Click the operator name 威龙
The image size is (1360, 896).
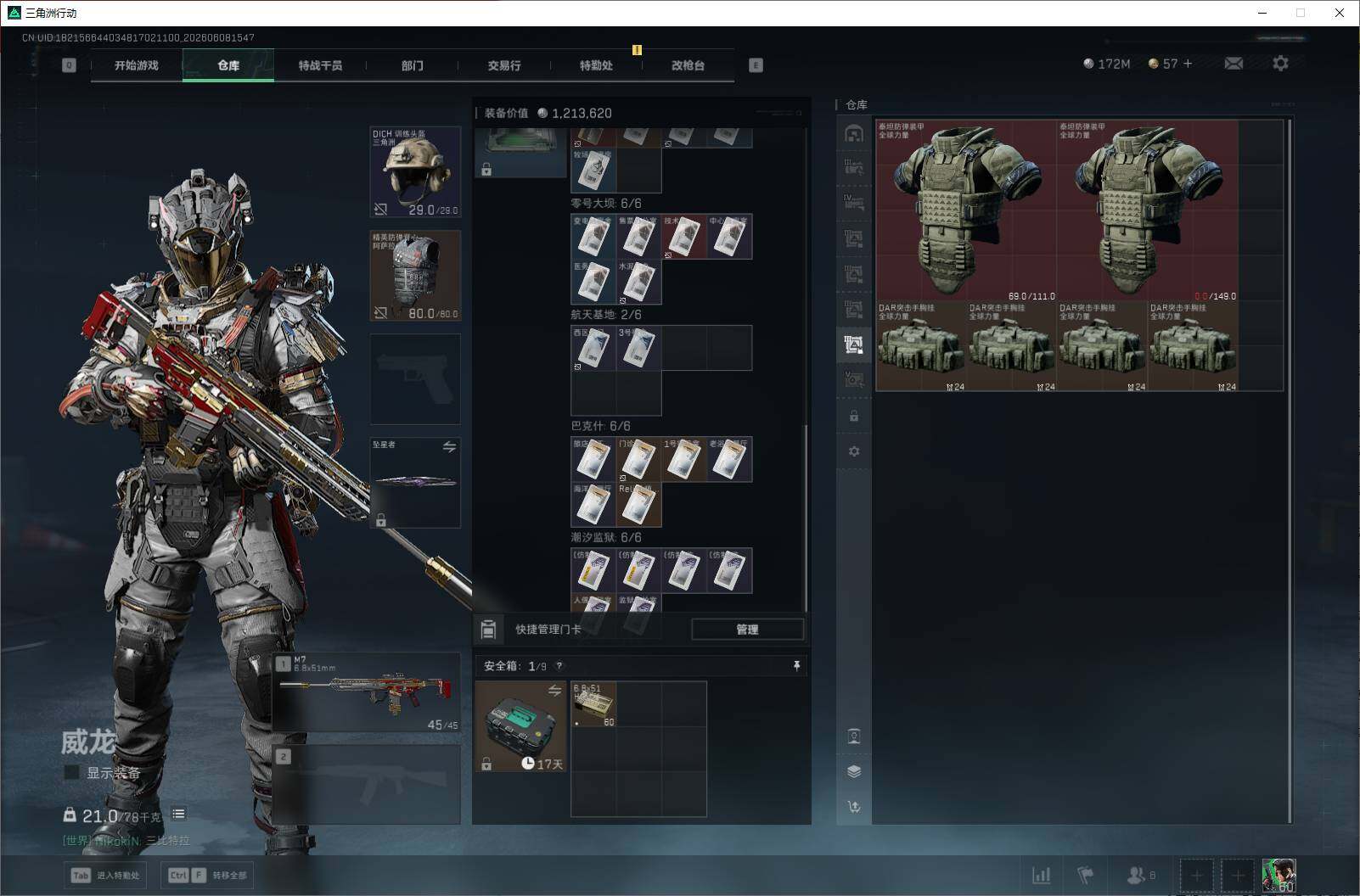pos(87,742)
